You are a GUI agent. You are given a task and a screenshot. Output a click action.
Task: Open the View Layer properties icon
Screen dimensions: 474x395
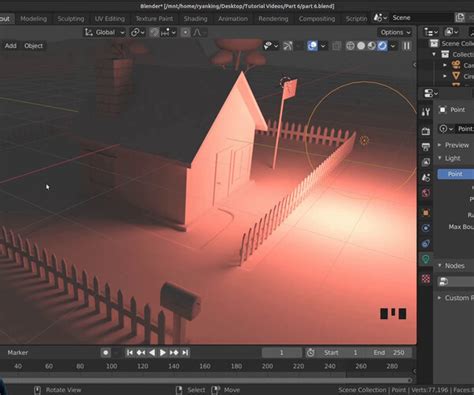pos(426,162)
